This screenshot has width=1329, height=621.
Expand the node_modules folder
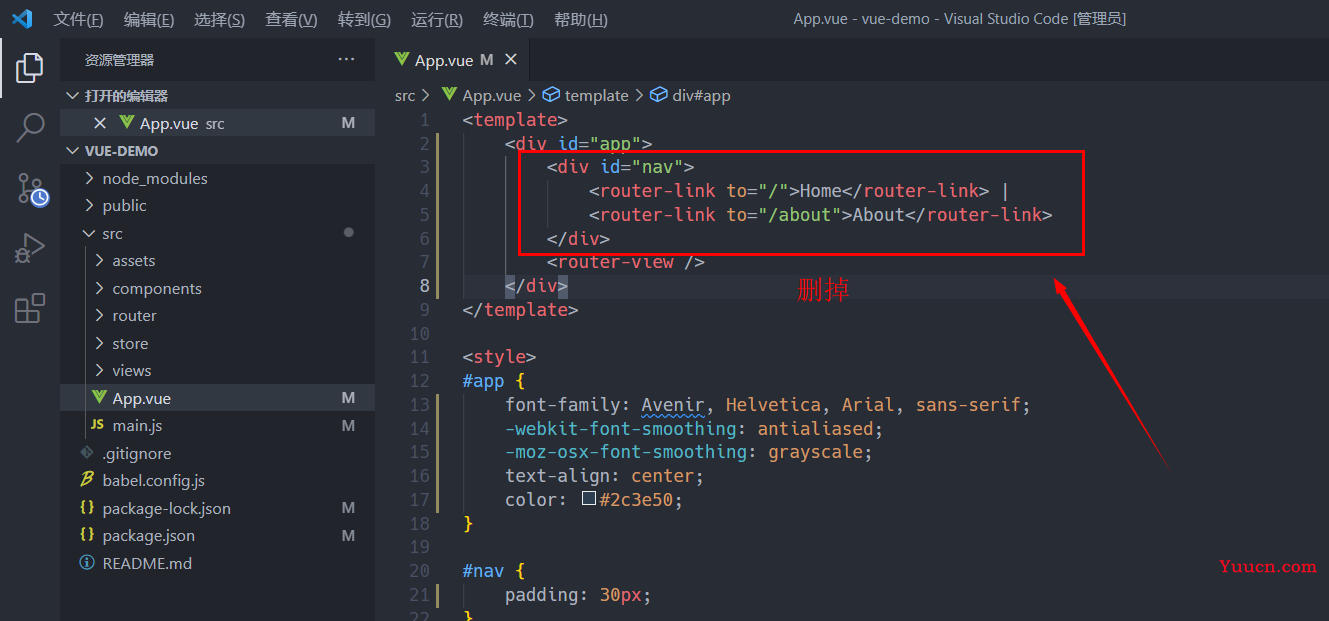pyautogui.click(x=217, y=178)
